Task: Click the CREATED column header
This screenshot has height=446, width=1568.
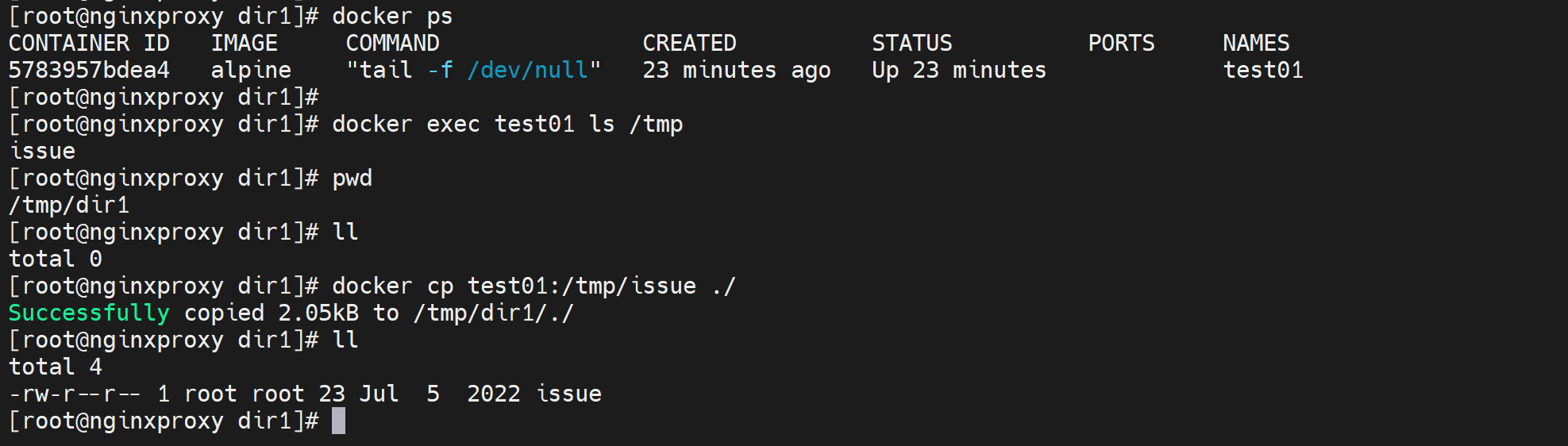Action: [689, 43]
